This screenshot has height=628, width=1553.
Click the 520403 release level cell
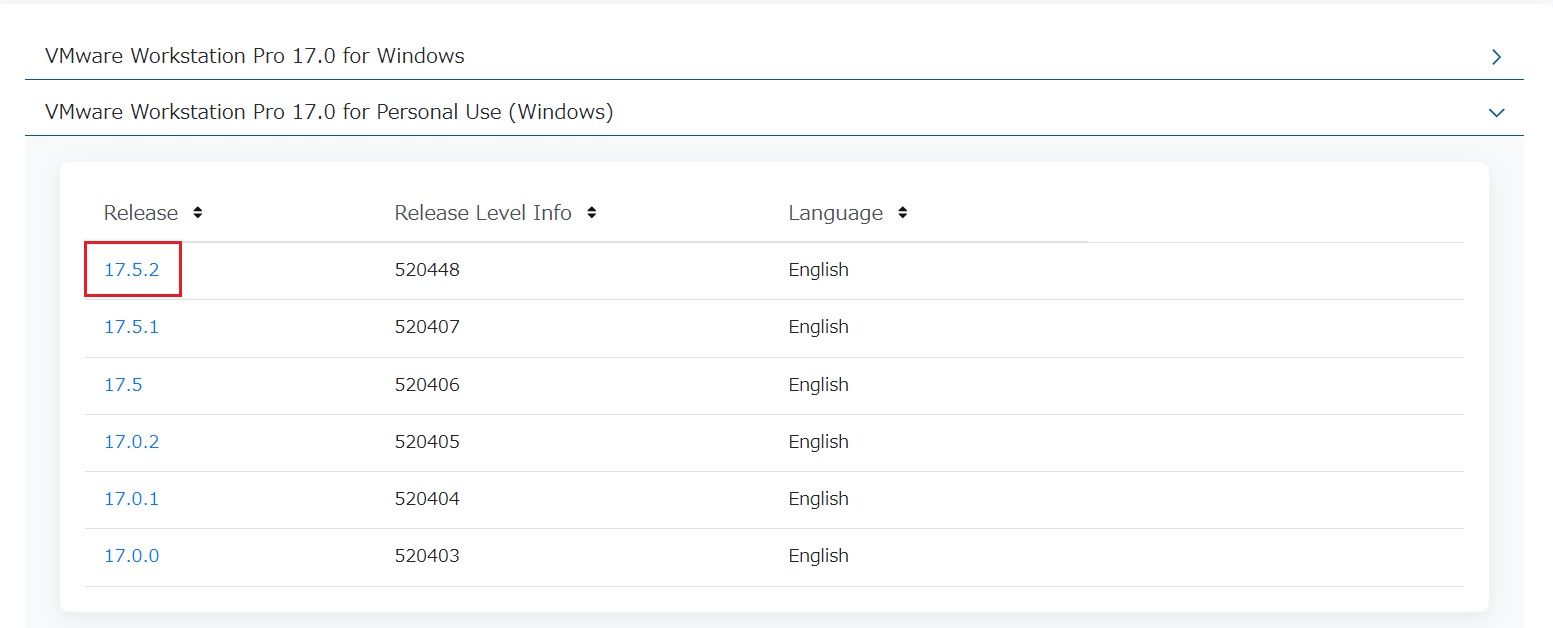428,555
